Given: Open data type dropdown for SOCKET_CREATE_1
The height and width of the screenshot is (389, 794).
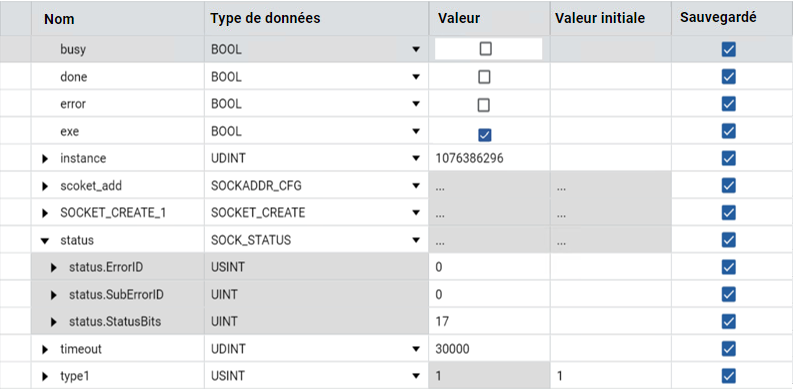Looking at the screenshot, I should [416, 213].
